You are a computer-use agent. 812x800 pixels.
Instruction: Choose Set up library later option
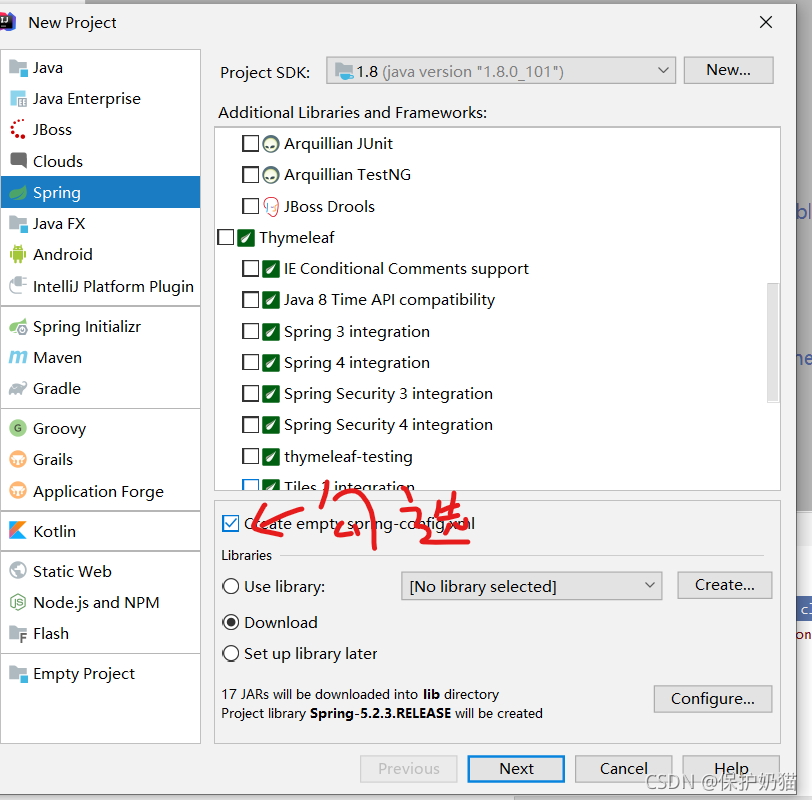click(x=230, y=653)
